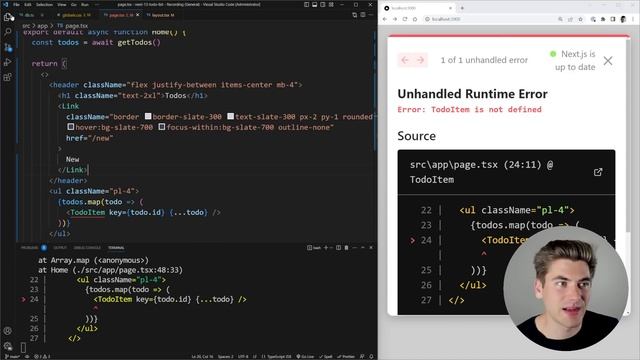
Task: Open color picker for hover:bg-slate-700 swatch
Action: click(x=71, y=127)
